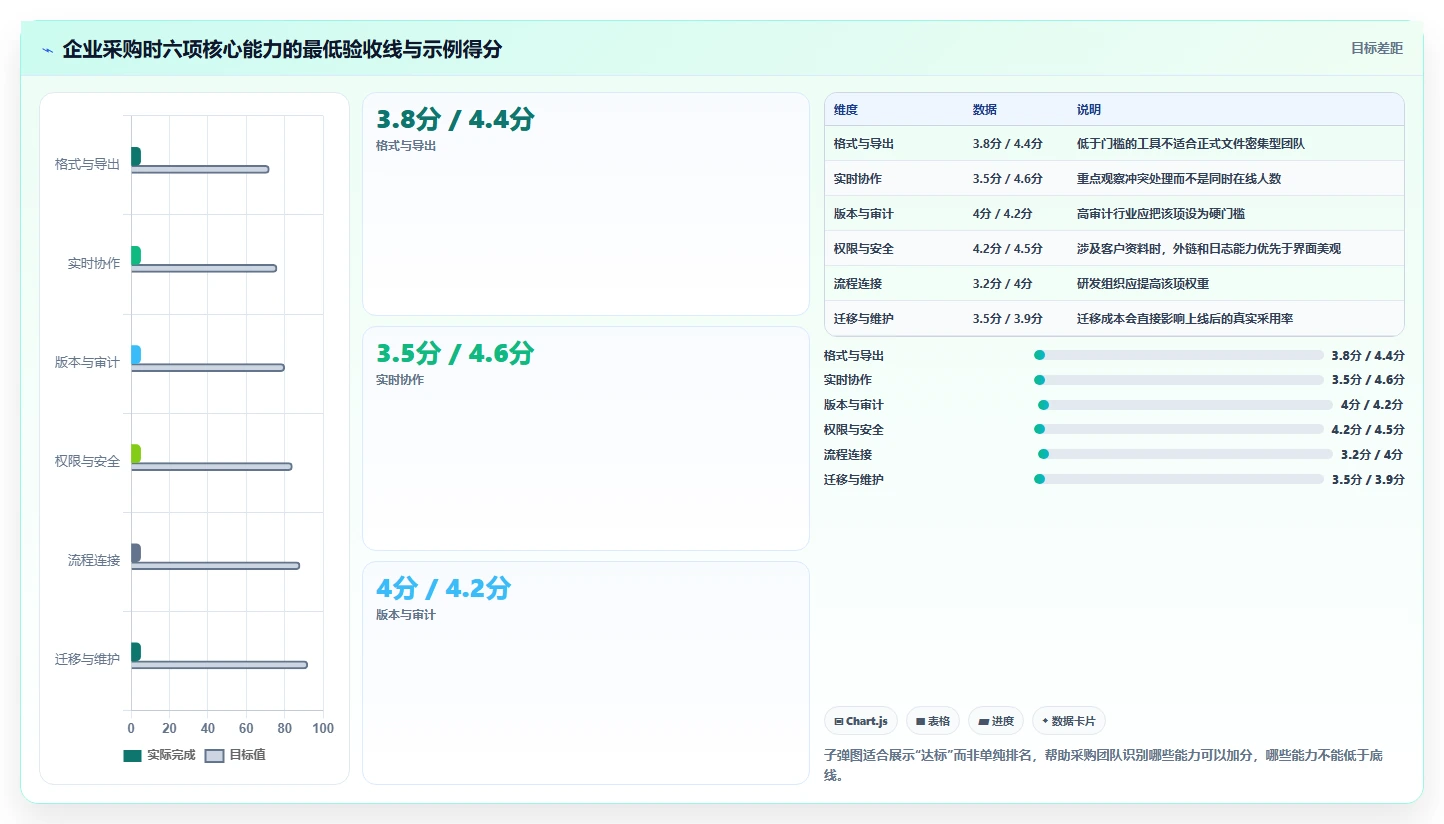Click 迁移与维护 in the table's 维度 column
1444x824 pixels.
[x=864, y=319]
